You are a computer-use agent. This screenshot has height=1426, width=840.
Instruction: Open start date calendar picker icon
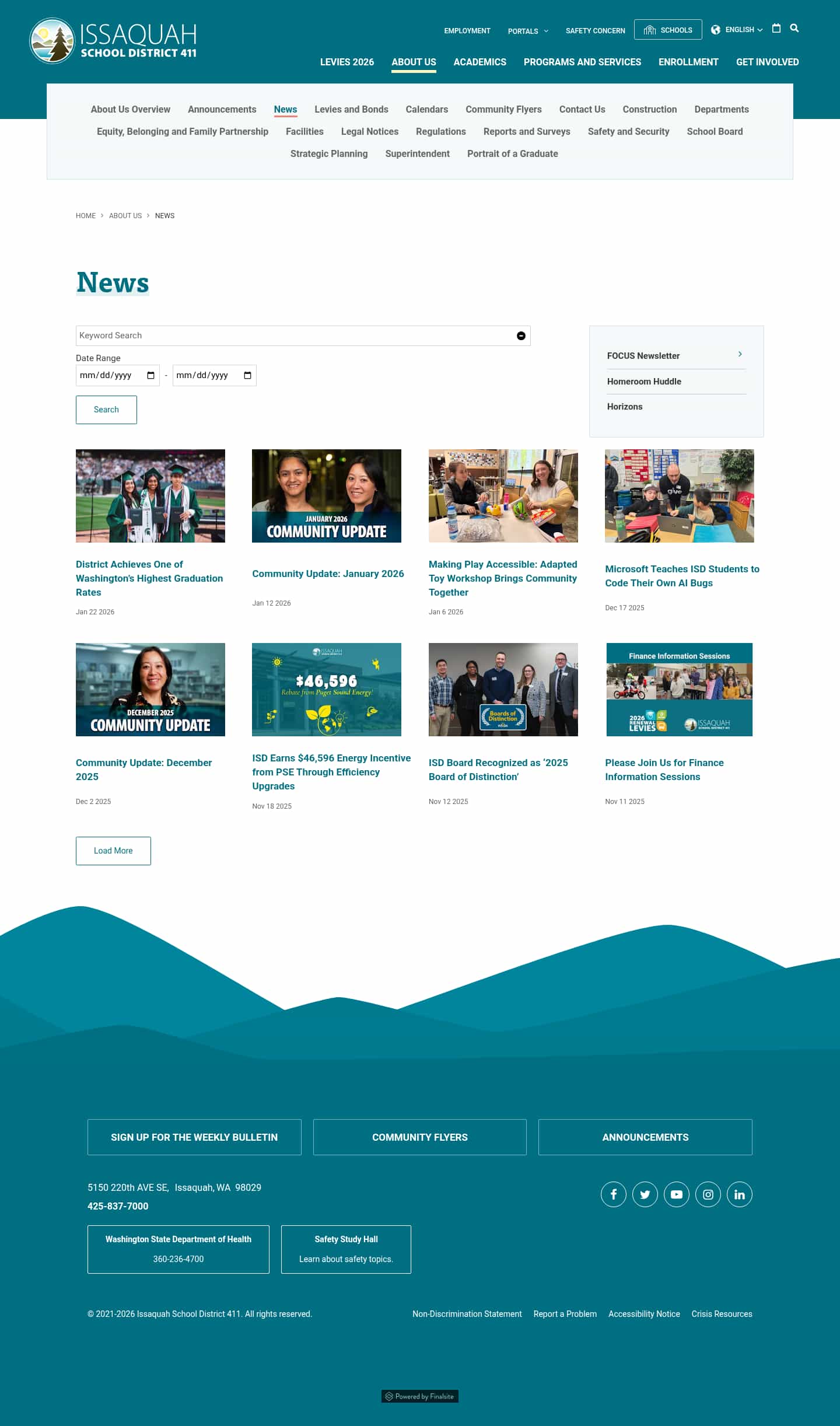[x=150, y=375]
